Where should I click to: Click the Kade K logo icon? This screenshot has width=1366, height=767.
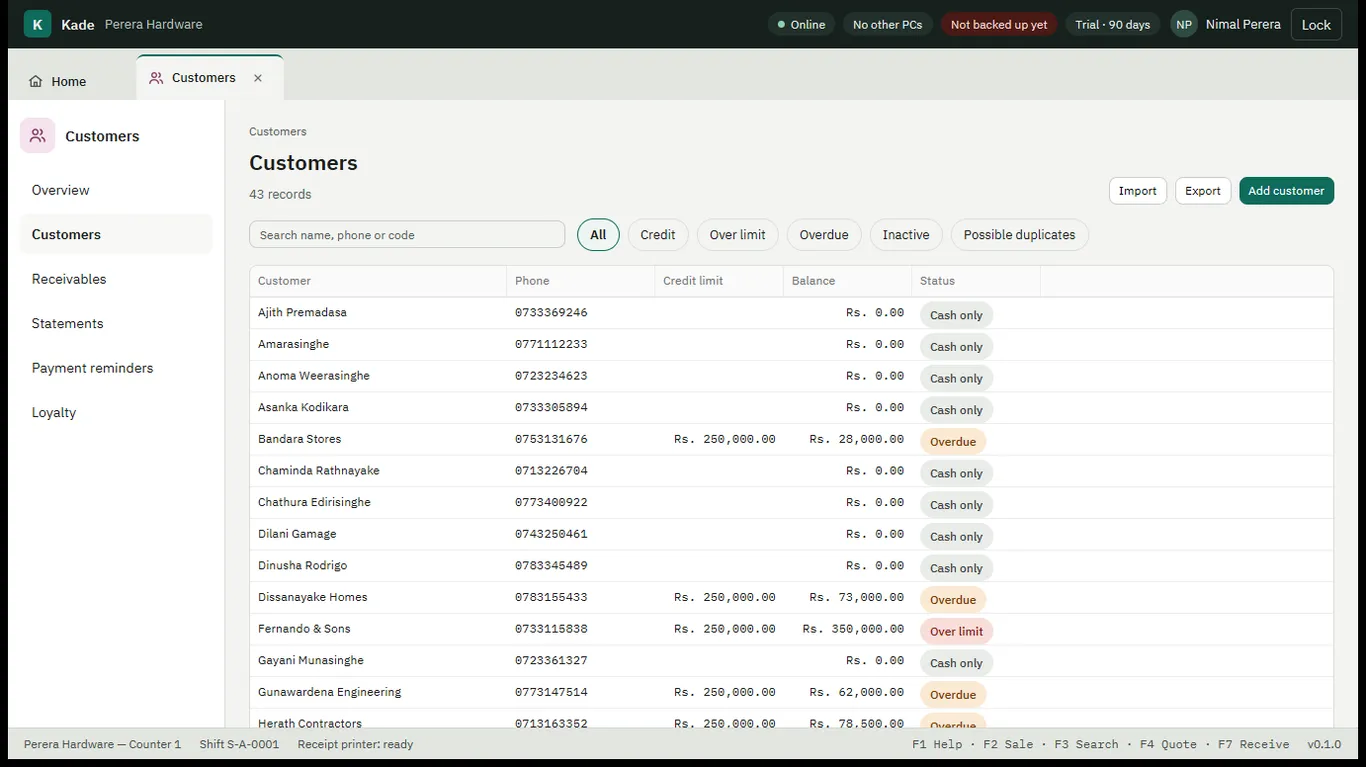coord(37,24)
